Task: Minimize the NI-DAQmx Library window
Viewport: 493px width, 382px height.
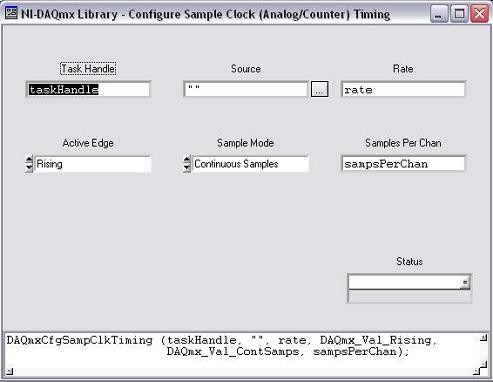Action: point(439,14)
